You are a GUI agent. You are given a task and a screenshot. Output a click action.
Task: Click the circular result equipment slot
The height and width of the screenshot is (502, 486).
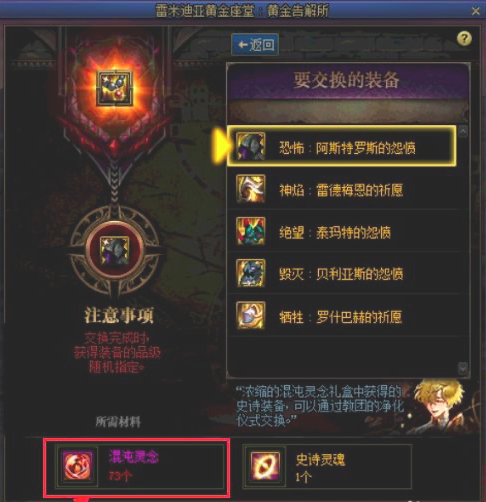(x=115, y=250)
